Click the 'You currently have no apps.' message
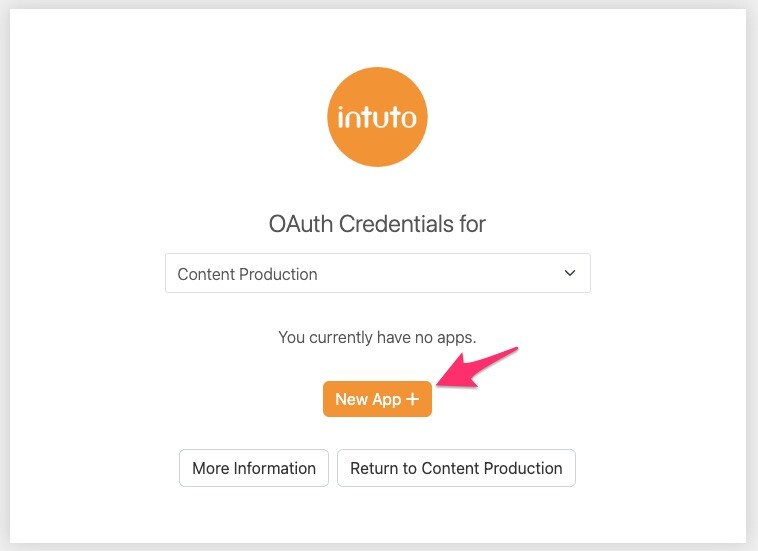The height and width of the screenshot is (551, 758). coord(377,337)
